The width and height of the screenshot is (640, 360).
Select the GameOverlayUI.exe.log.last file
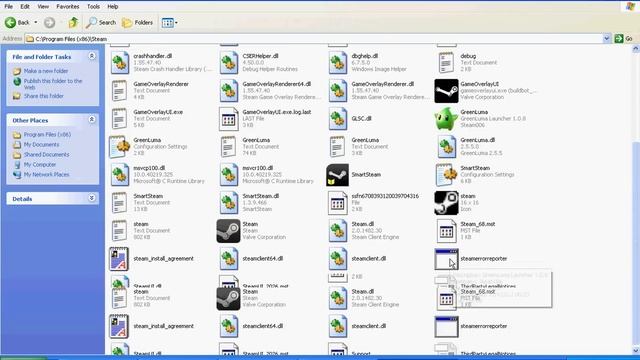[265, 118]
